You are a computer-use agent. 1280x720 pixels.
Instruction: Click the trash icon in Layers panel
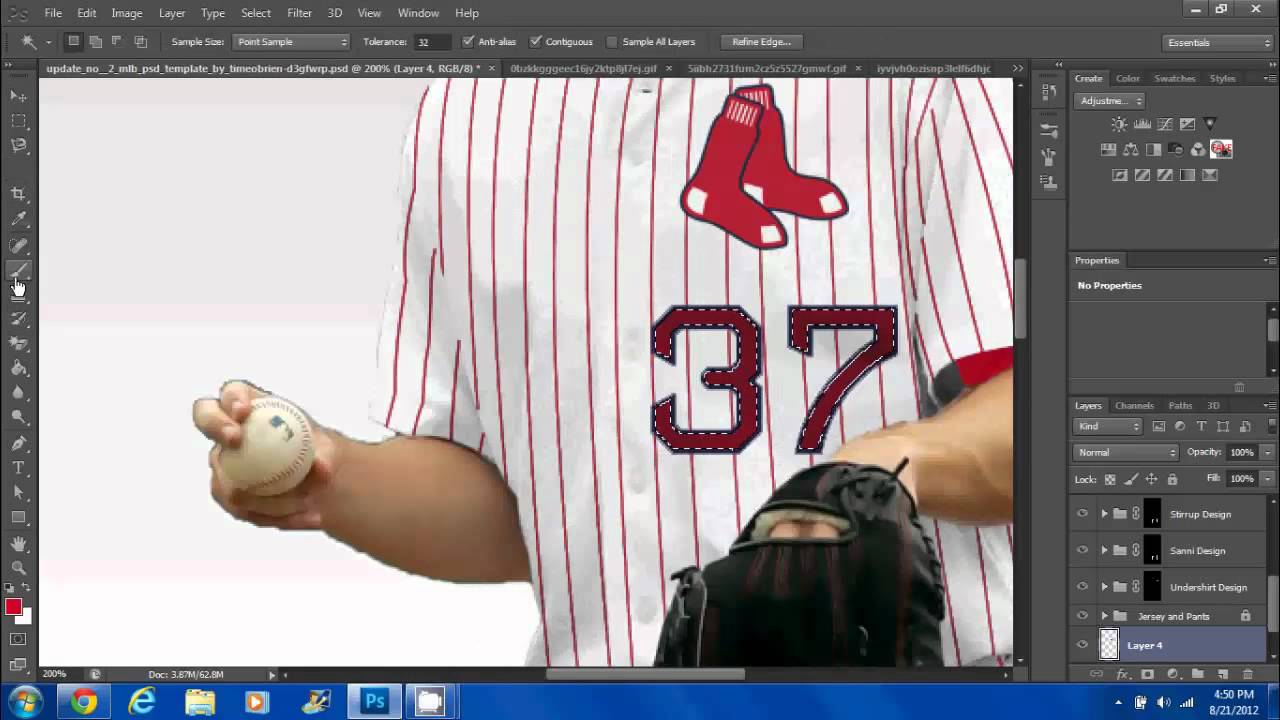(x=1248, y=675)
